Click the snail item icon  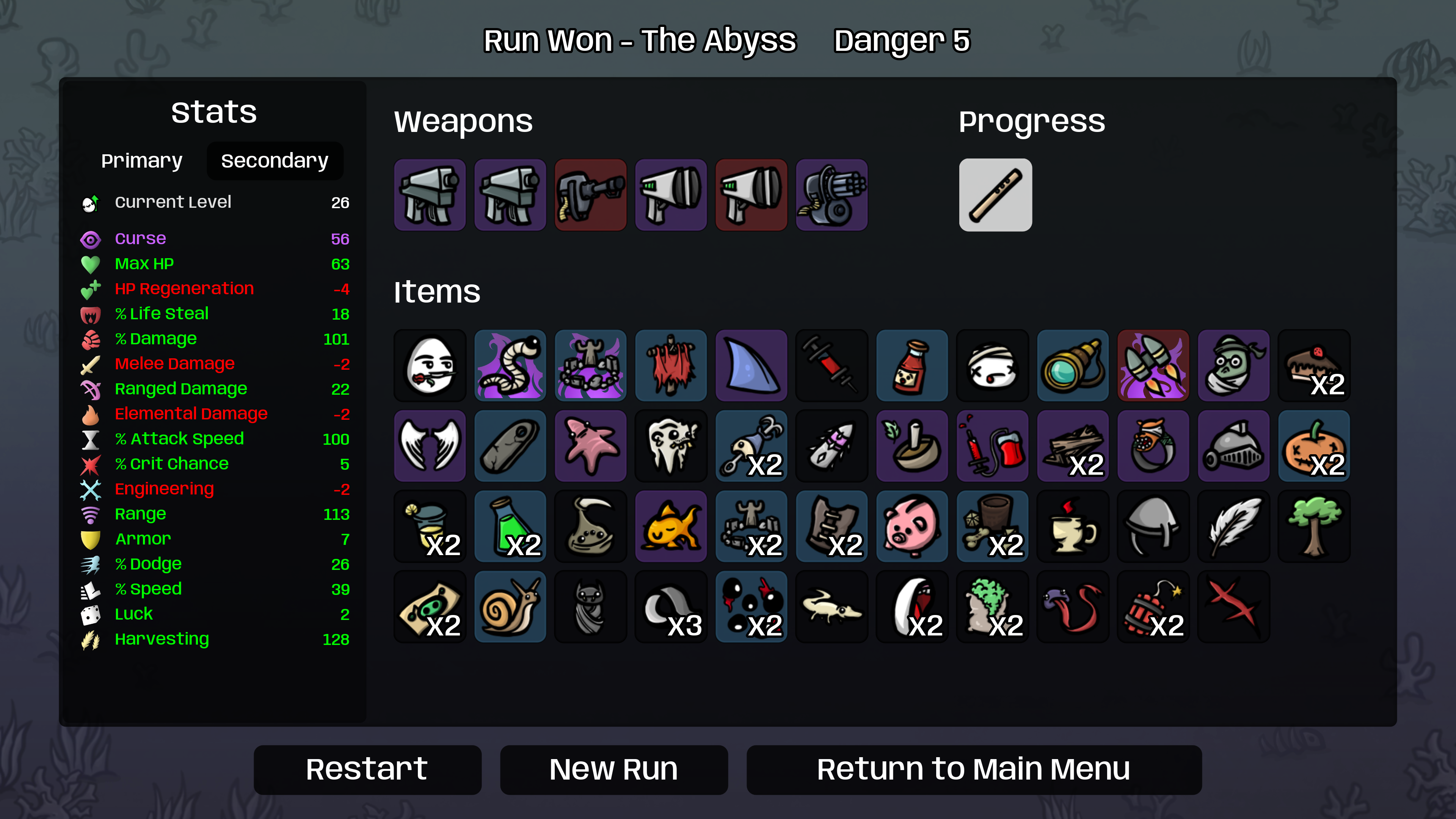(x=510, y=607)
